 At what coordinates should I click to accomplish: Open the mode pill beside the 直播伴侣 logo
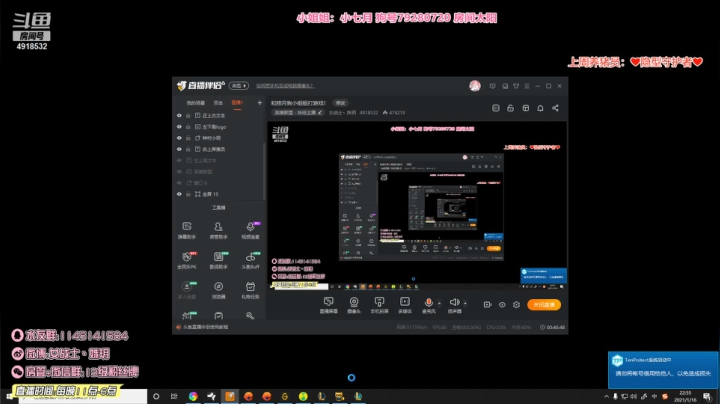[239, 86]
